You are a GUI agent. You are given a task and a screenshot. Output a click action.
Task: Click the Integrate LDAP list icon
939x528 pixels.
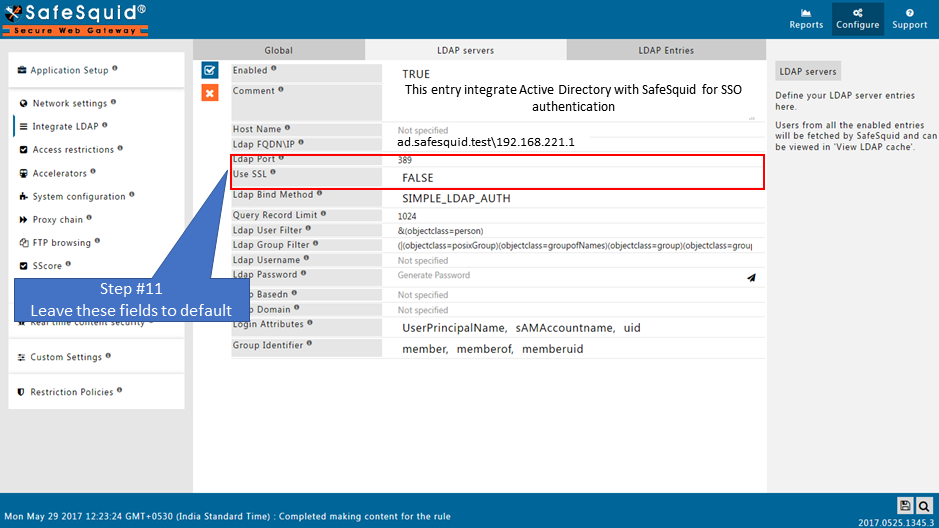click(x=23, y=126)
